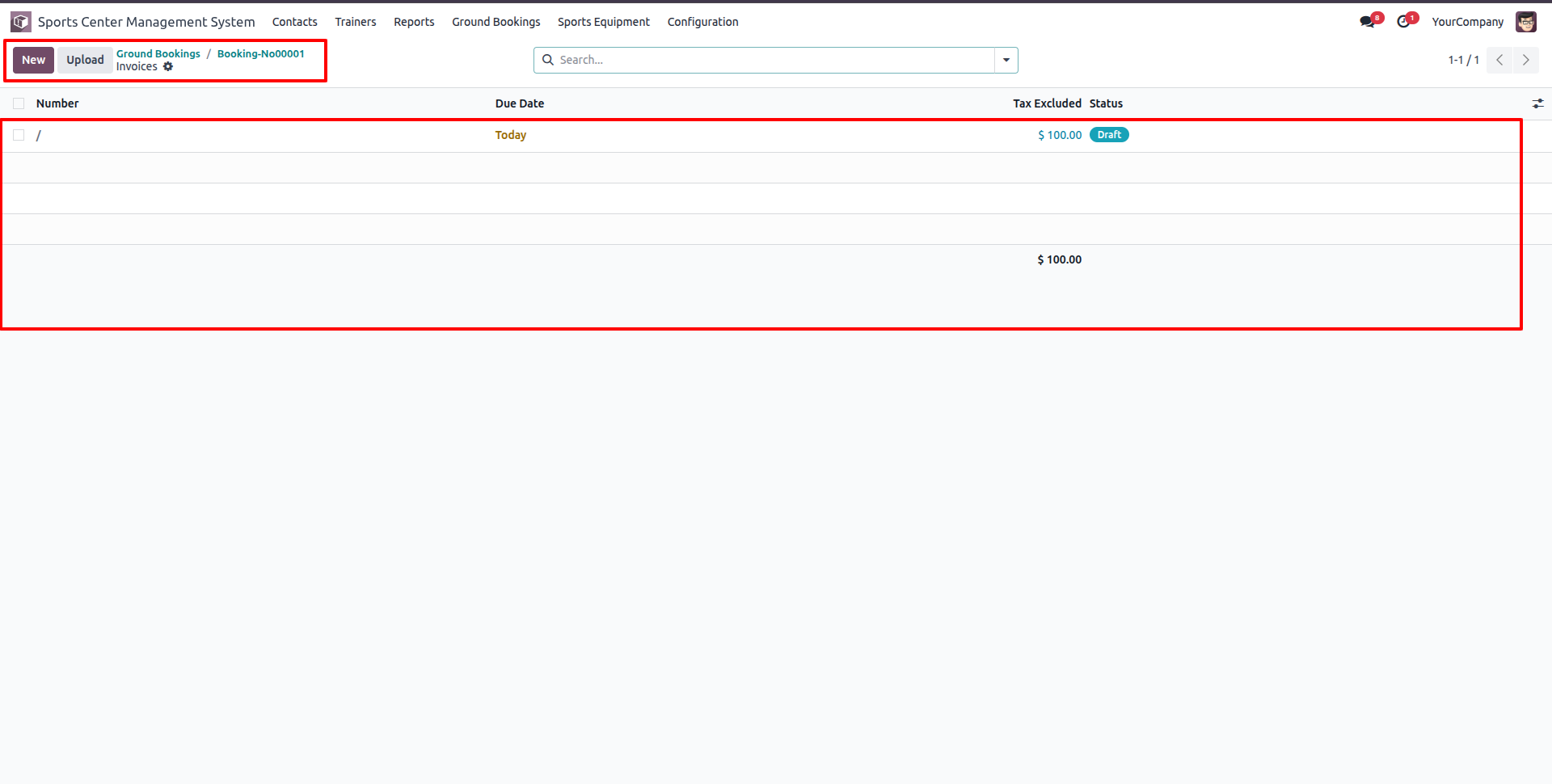The image size is (1552, 784).
Task: Click the bold $ 100.00 total
Action: tap(1060, 259)
